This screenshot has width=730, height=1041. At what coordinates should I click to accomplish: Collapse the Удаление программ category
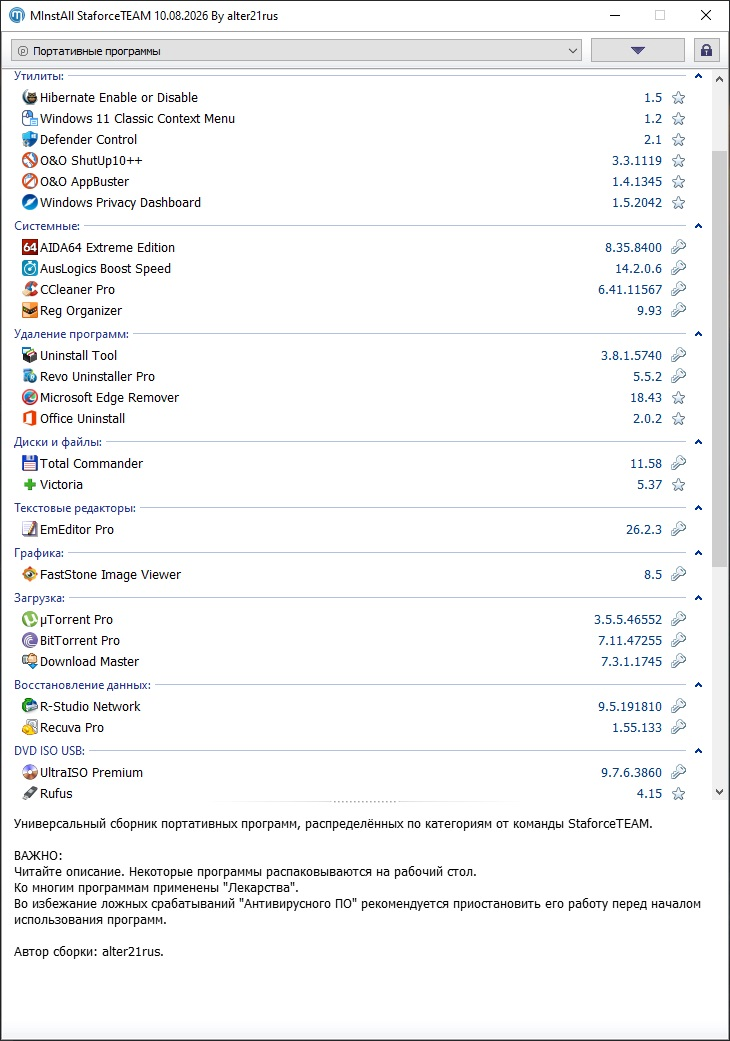click(x=698, y=334)
